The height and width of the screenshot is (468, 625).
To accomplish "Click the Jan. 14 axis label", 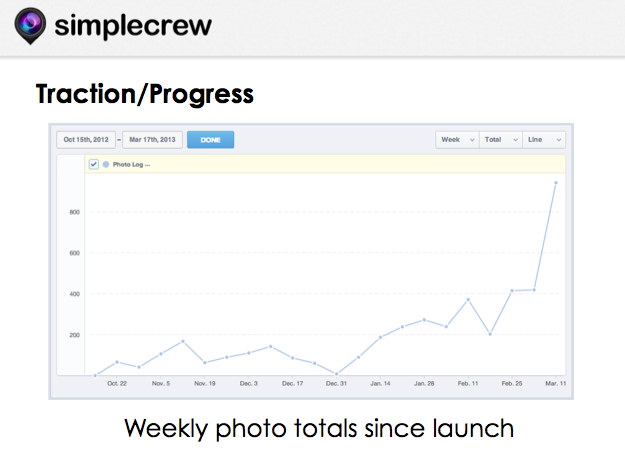I will click(380, 383).
